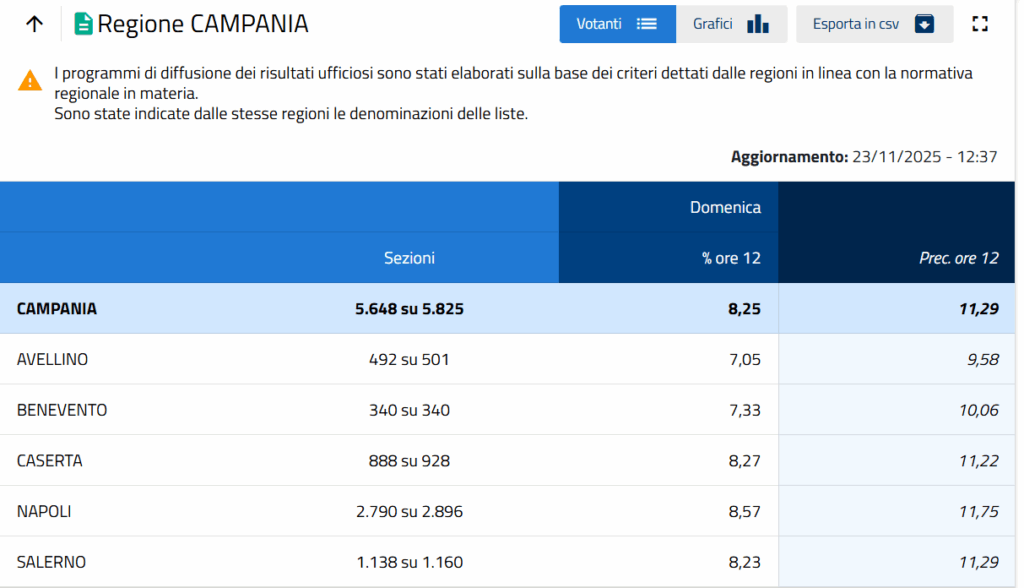Select the NAPOLI province name

[x=44, y=511]
